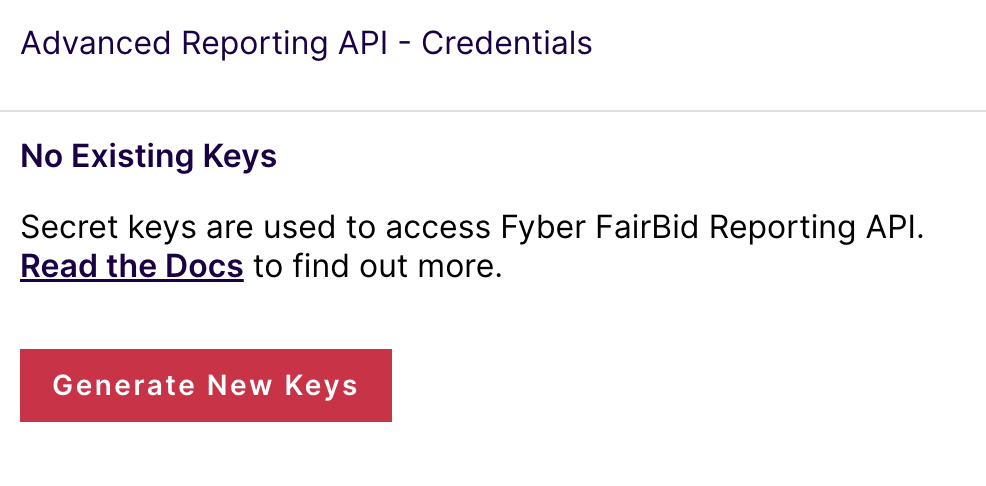
Task: Click the Secret keys description sentence
Action: click(471, 228)
